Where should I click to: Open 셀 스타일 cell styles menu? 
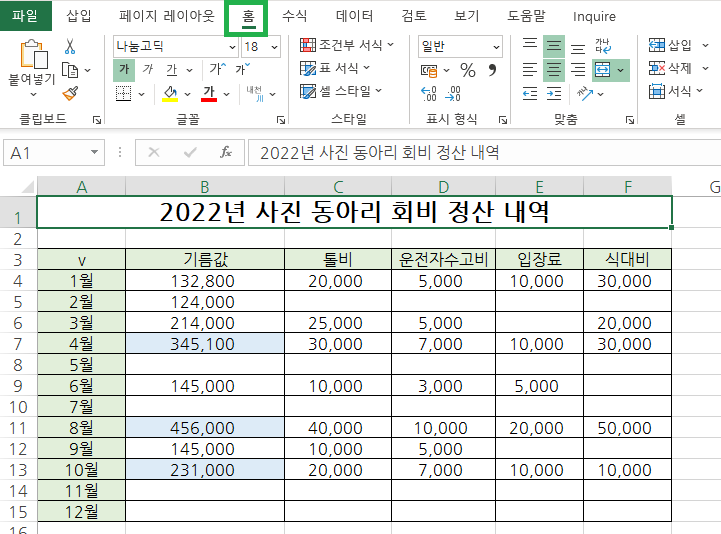click(341, 91)
